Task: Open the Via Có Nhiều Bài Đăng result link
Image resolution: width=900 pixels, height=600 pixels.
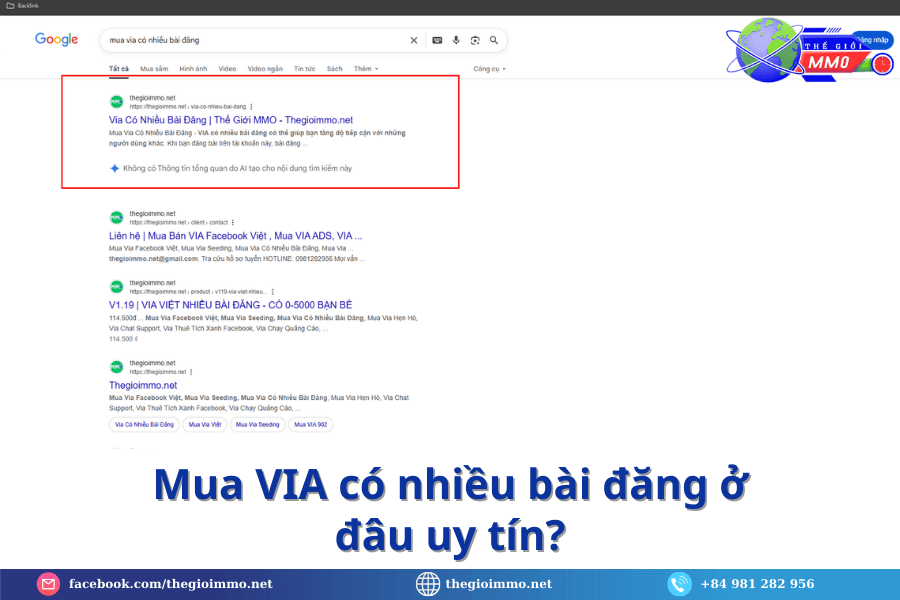Action: [x=230, y=120]
